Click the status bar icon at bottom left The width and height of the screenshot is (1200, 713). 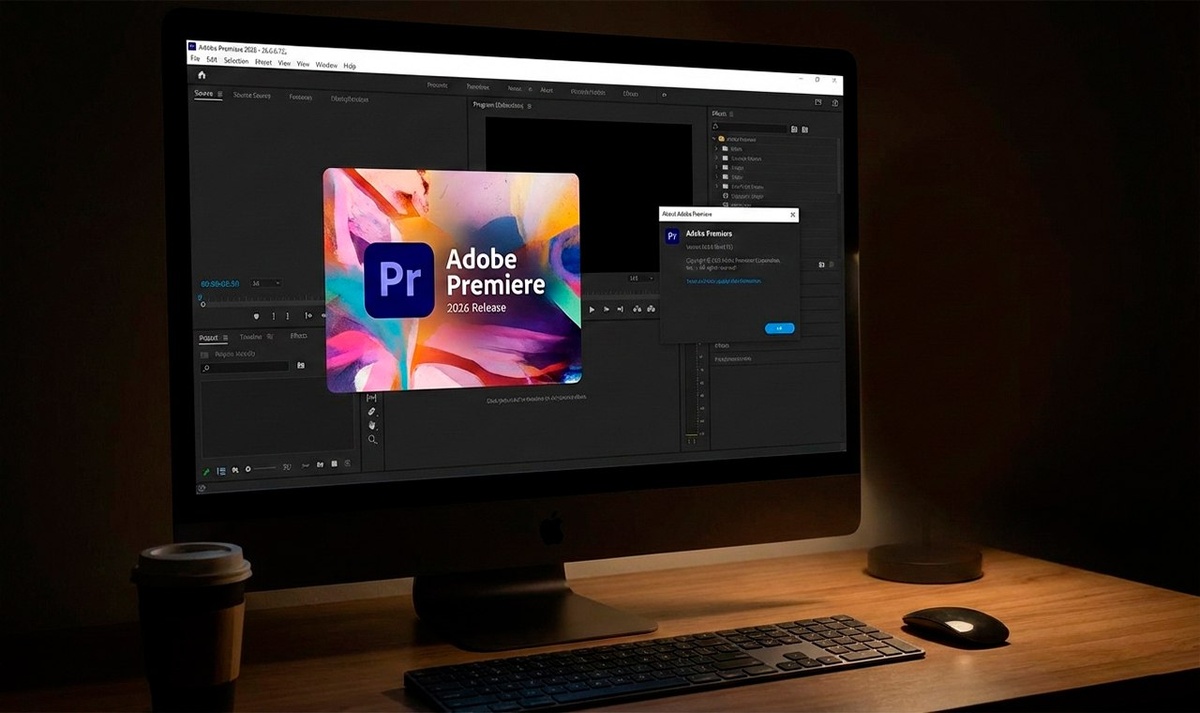tap(201, 487)
